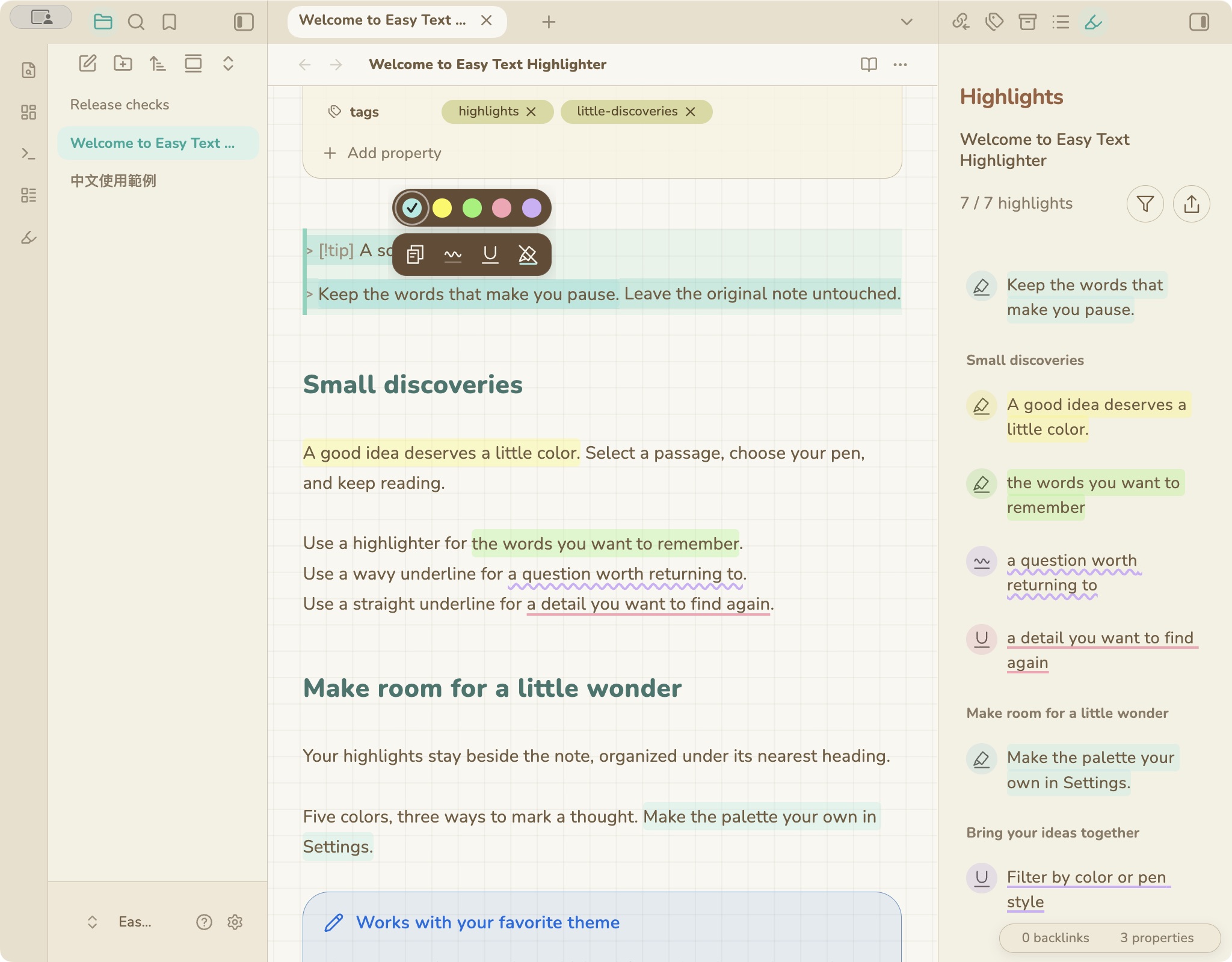Screen dimensions: 1232x962
Task: Open the note's more options menu
Action: click(x=900, y=64)
